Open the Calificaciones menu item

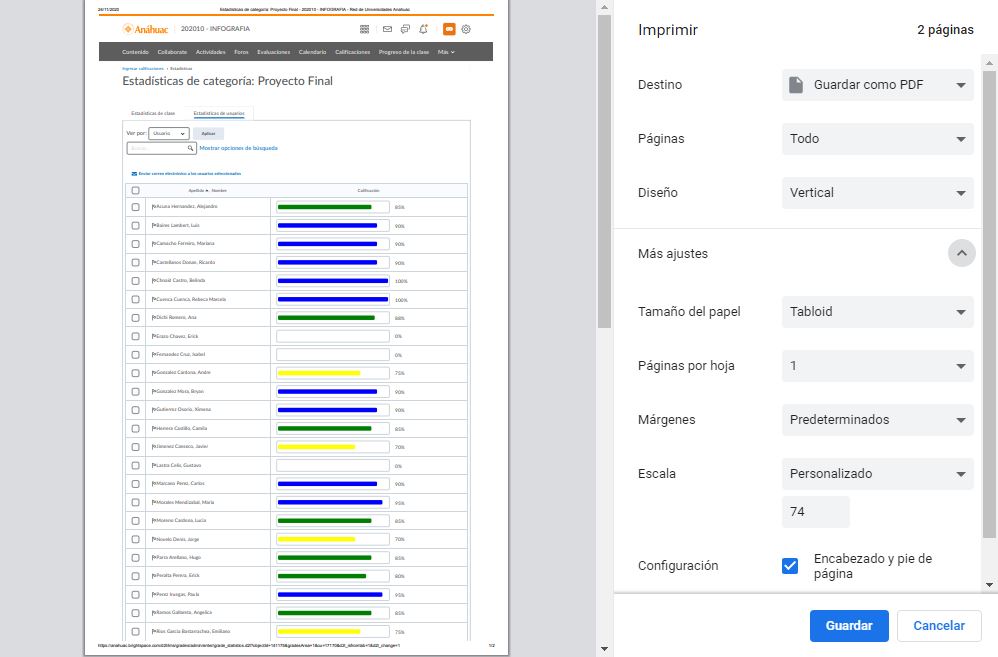[352, 52]
